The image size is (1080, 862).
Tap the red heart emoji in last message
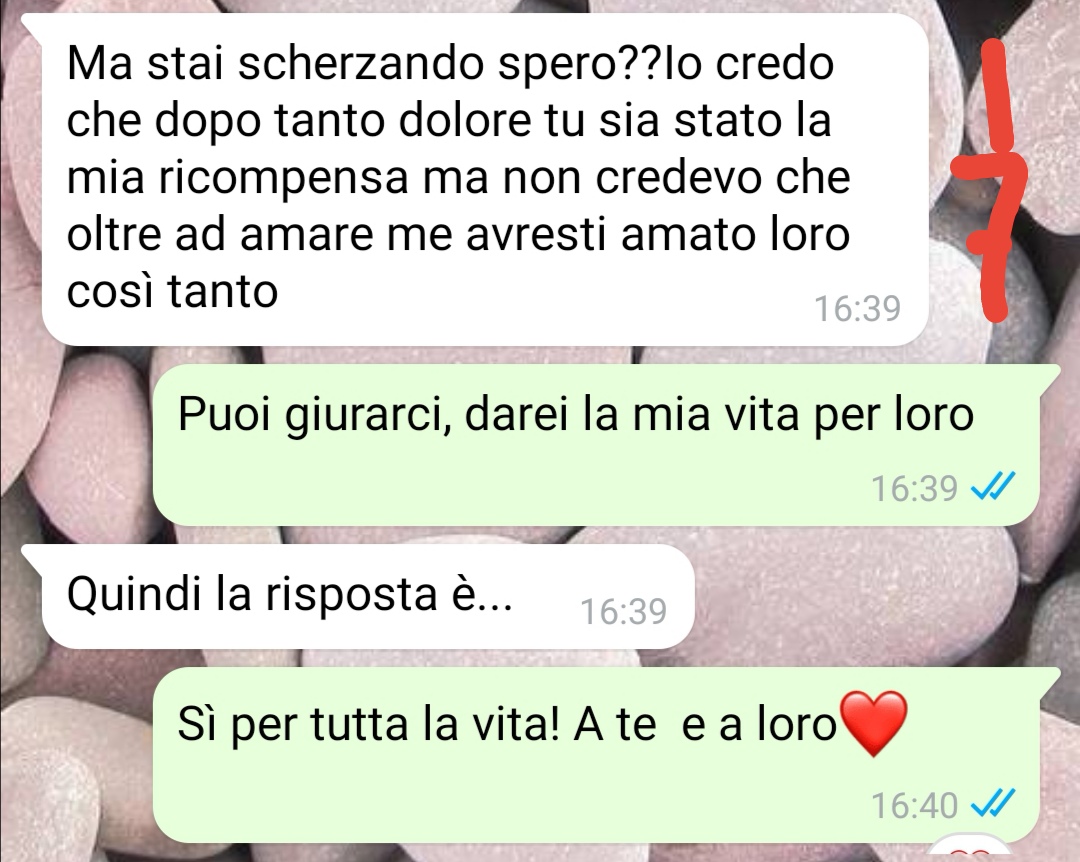(873, 724)
